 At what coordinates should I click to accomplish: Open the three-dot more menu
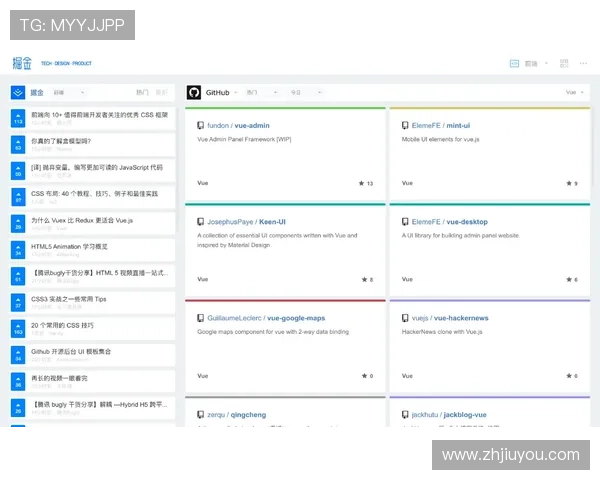pyautogui.click(x=583, y=63)
